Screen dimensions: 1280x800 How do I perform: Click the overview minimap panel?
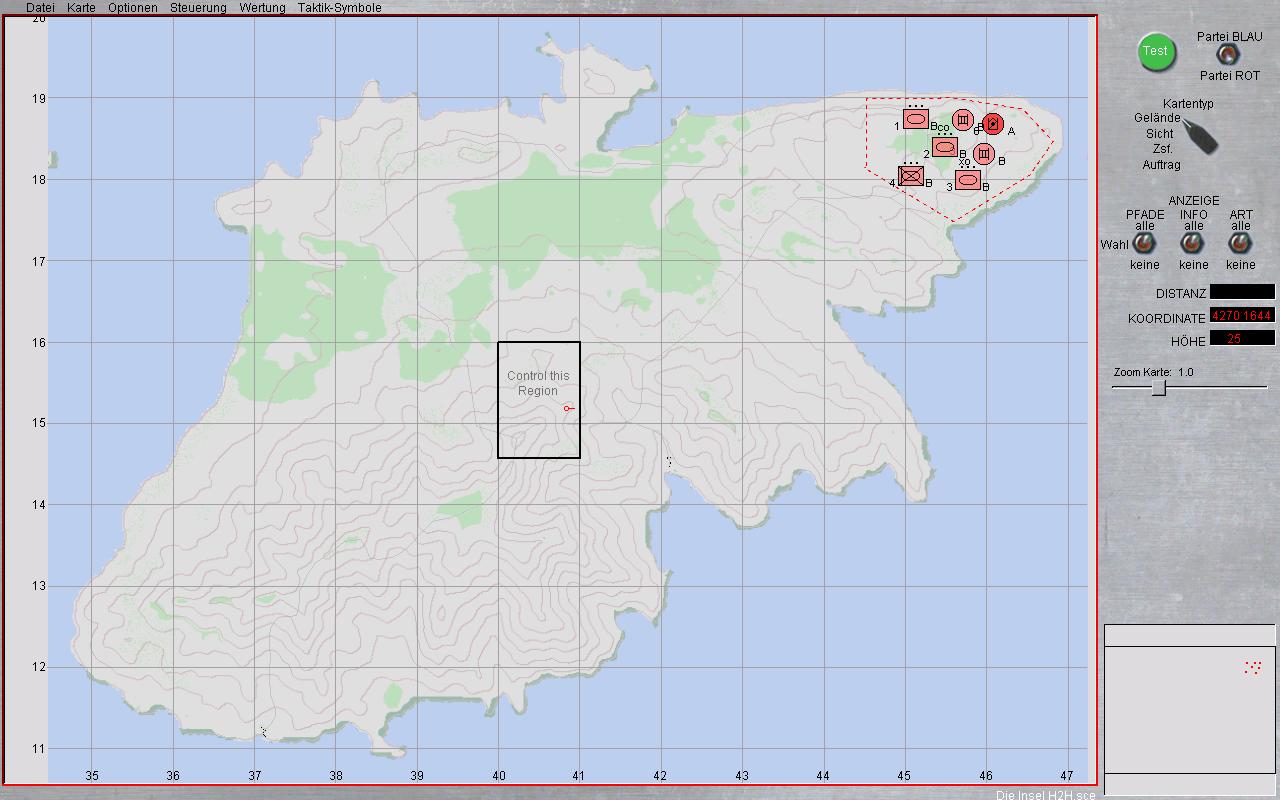(1189, 709)
